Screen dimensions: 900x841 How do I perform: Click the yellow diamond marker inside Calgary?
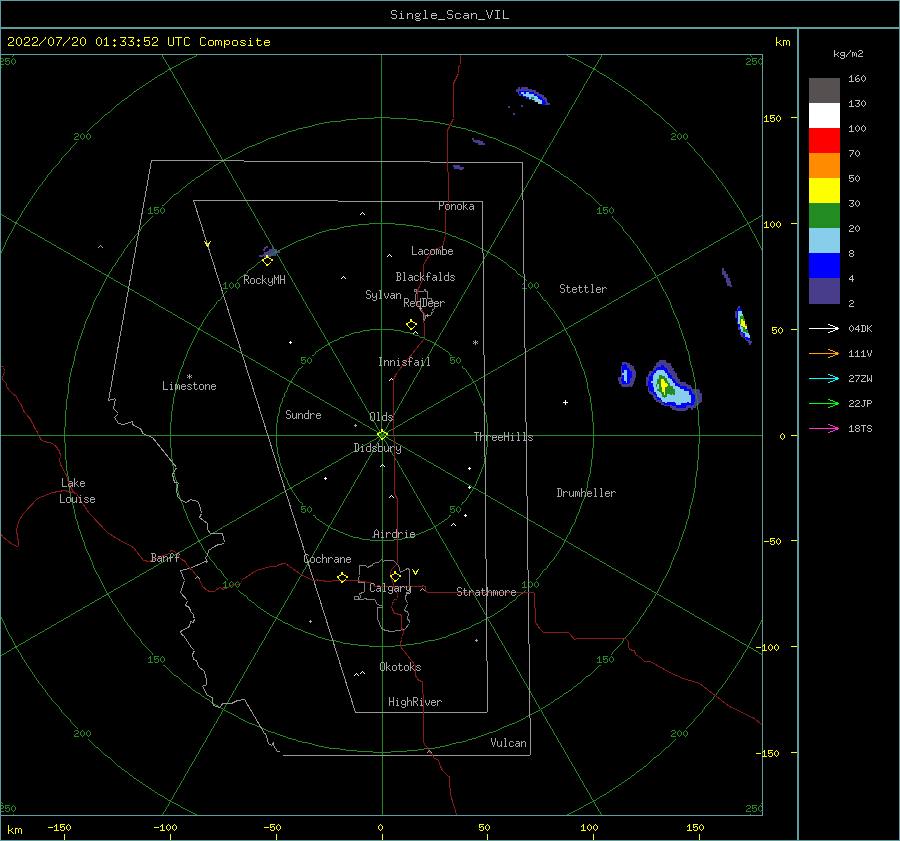point(395,576)
